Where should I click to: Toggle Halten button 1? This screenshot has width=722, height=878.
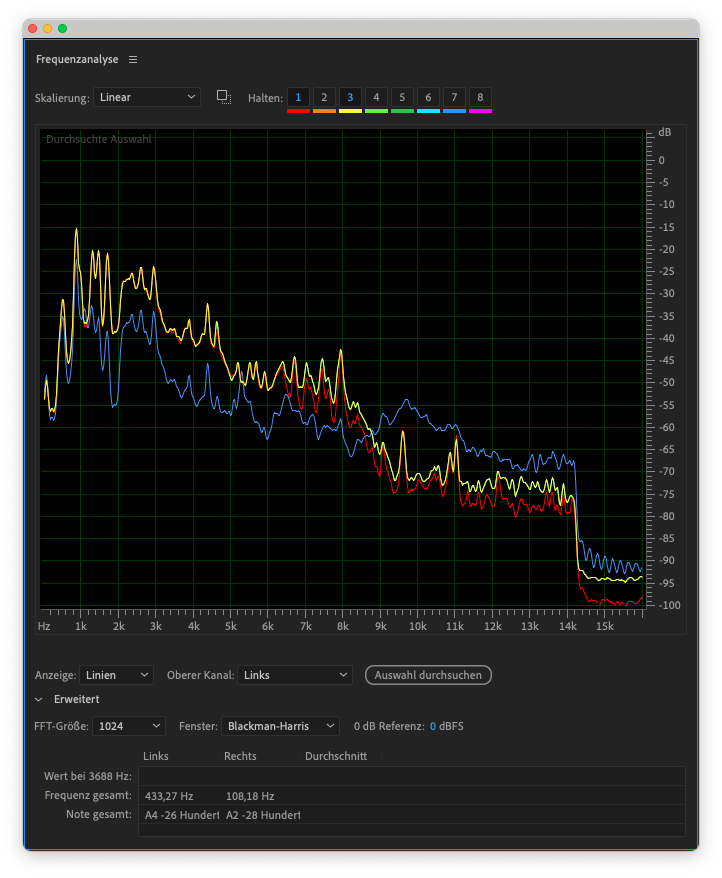coord(298,97)
